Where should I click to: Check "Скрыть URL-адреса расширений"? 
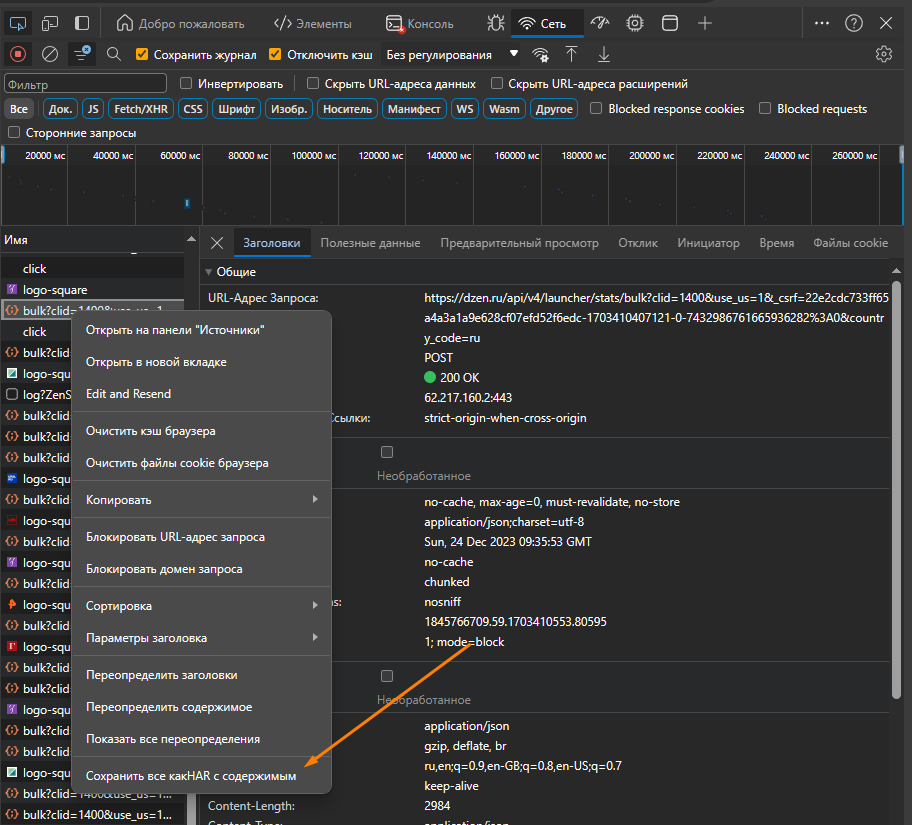(497, 84)
